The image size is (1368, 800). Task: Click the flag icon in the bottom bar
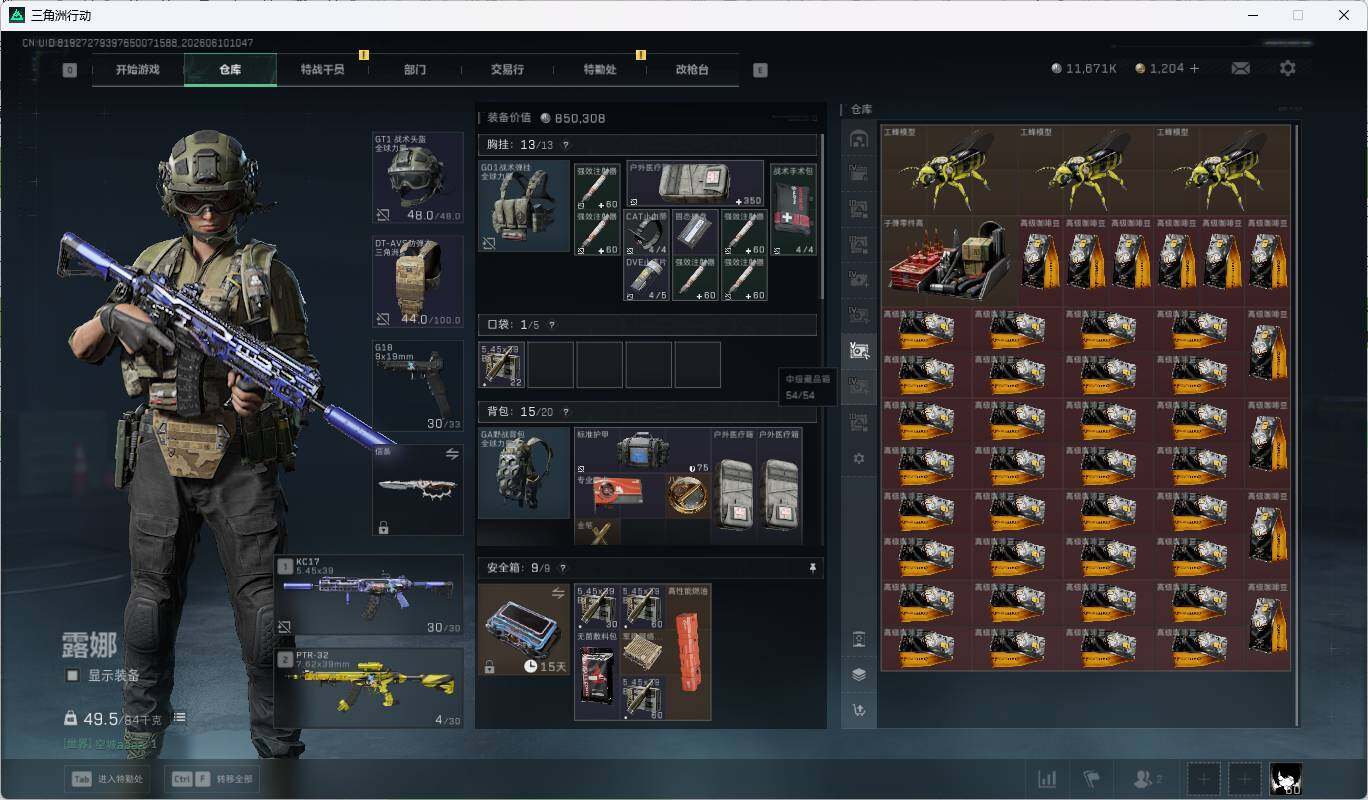tap(1091, 779)
